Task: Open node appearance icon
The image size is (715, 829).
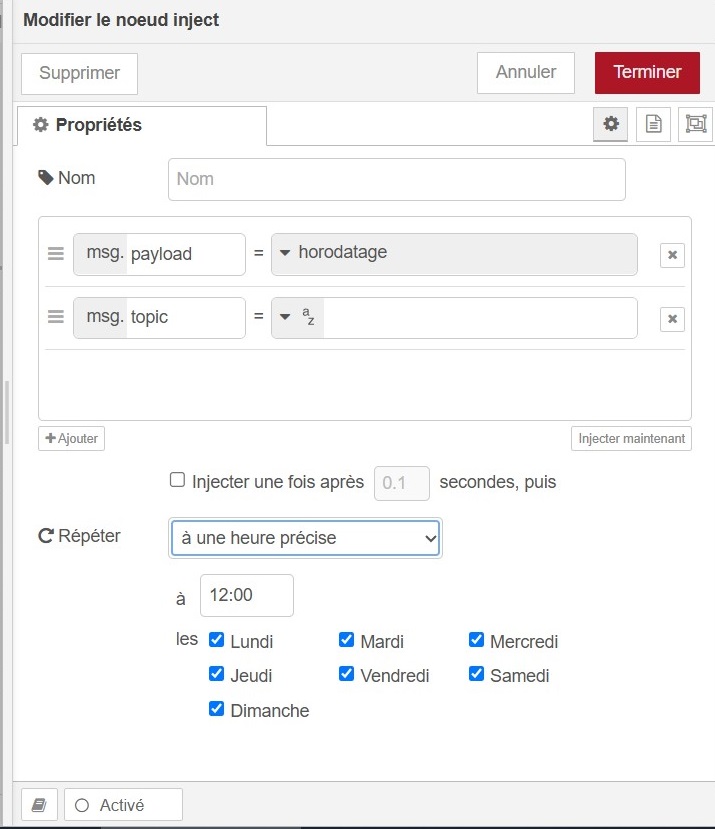Action: click(x=695, y=125)
